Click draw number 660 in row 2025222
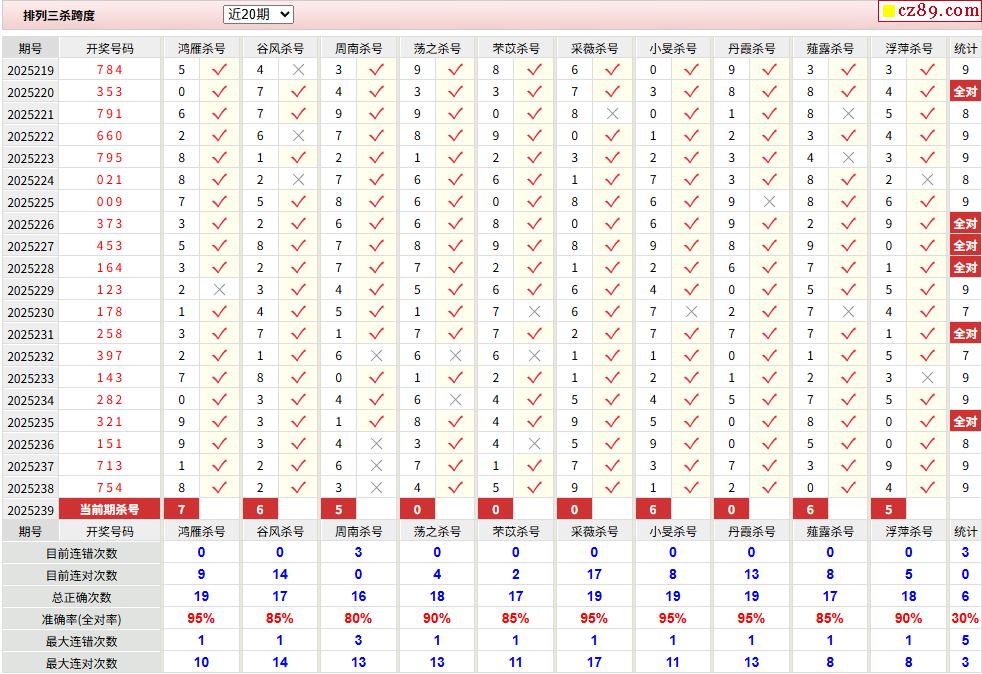Image resolution: width=982 pixels, height=674 pixels. click(110, 135)
